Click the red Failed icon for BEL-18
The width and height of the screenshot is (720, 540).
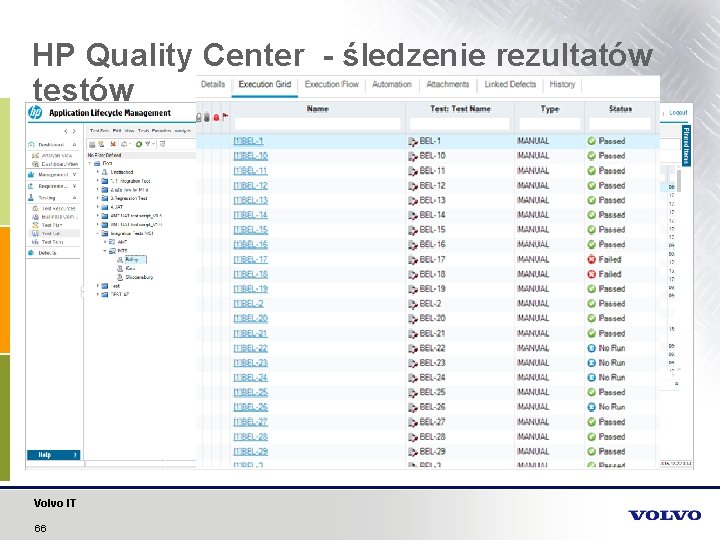point(591,274)
